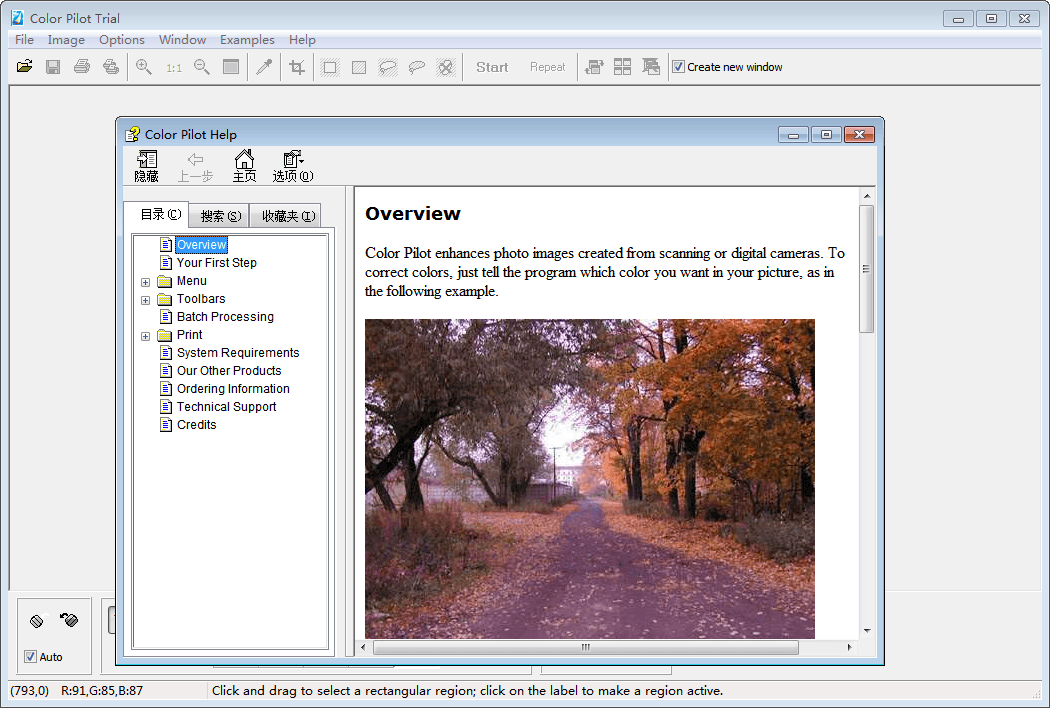1050x708 pixels.
Task: Switch to the 收藏夹 (Favorites) tab
Action: (287, 216)
